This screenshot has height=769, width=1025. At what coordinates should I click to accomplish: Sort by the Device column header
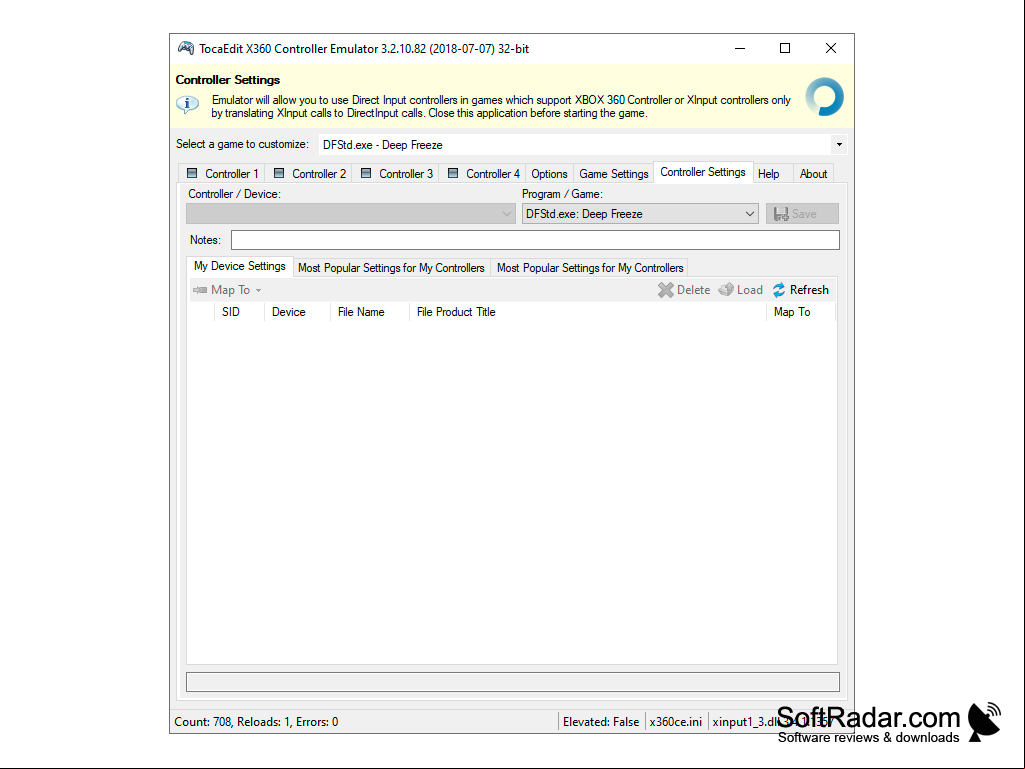(297, 312)
